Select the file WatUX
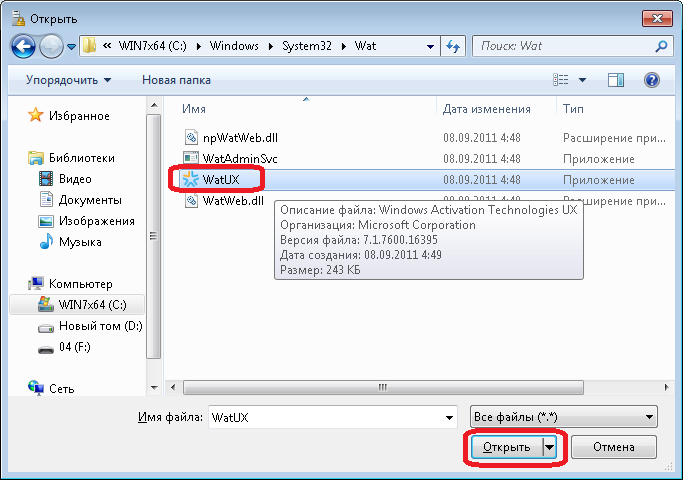Viewport: 683px width, 480px height. tap(221, 179)
